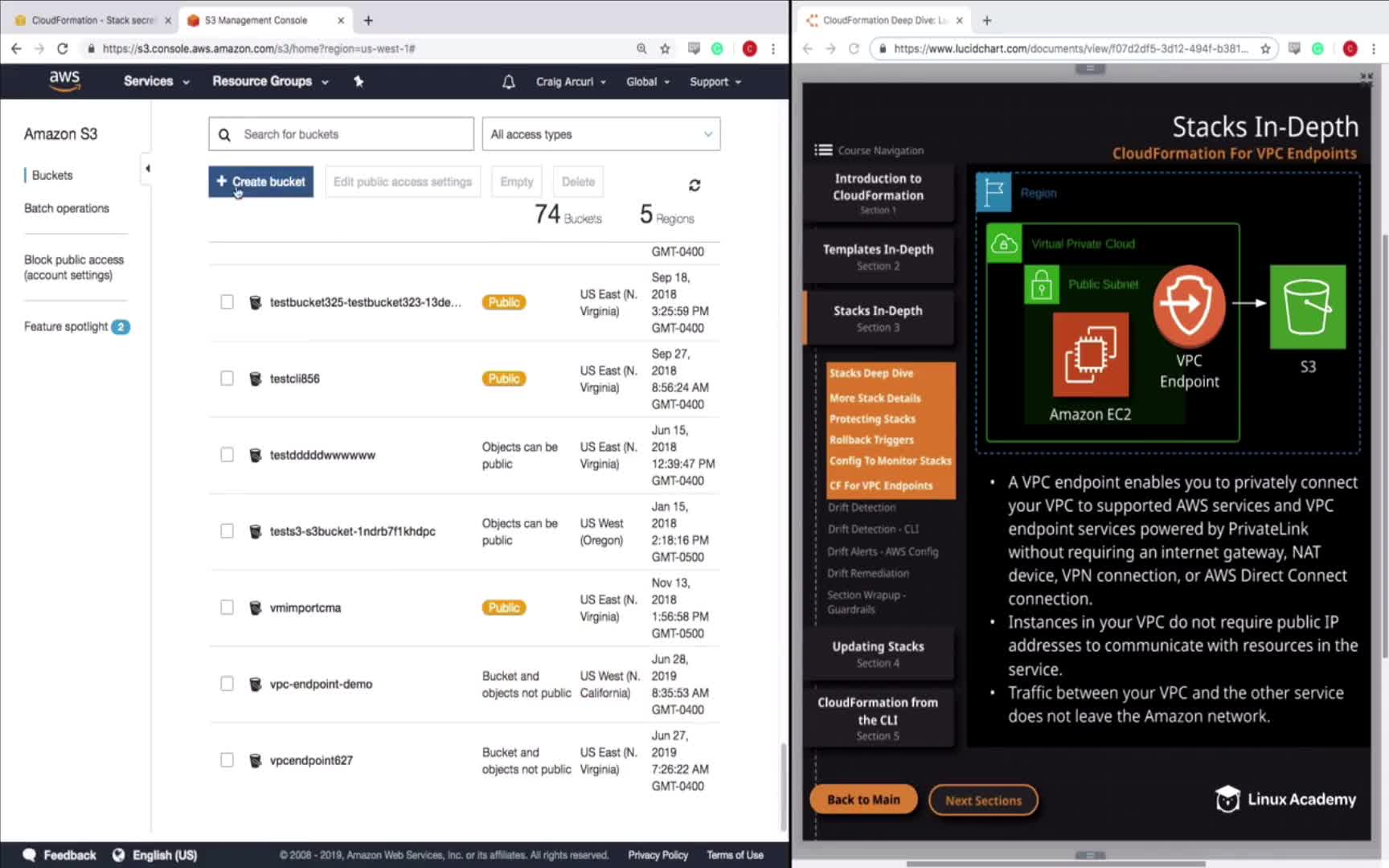
Task: Open the Global region dropdown
Action: [648, 81]
